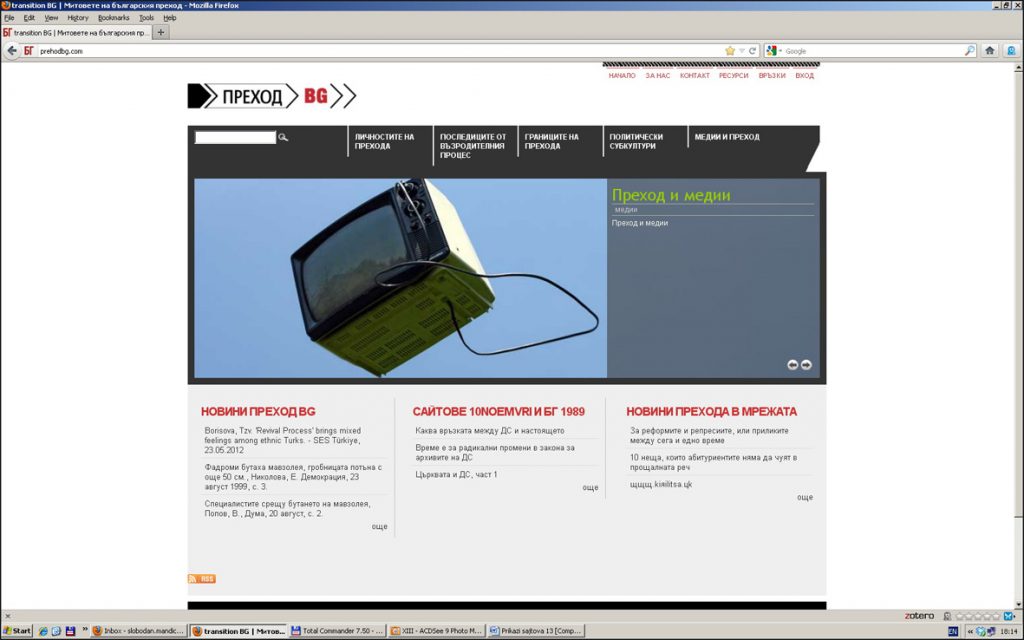Screen dimensions: 1024x640
Task: Click the browser Back arrow button
Action: click(12, 51)
